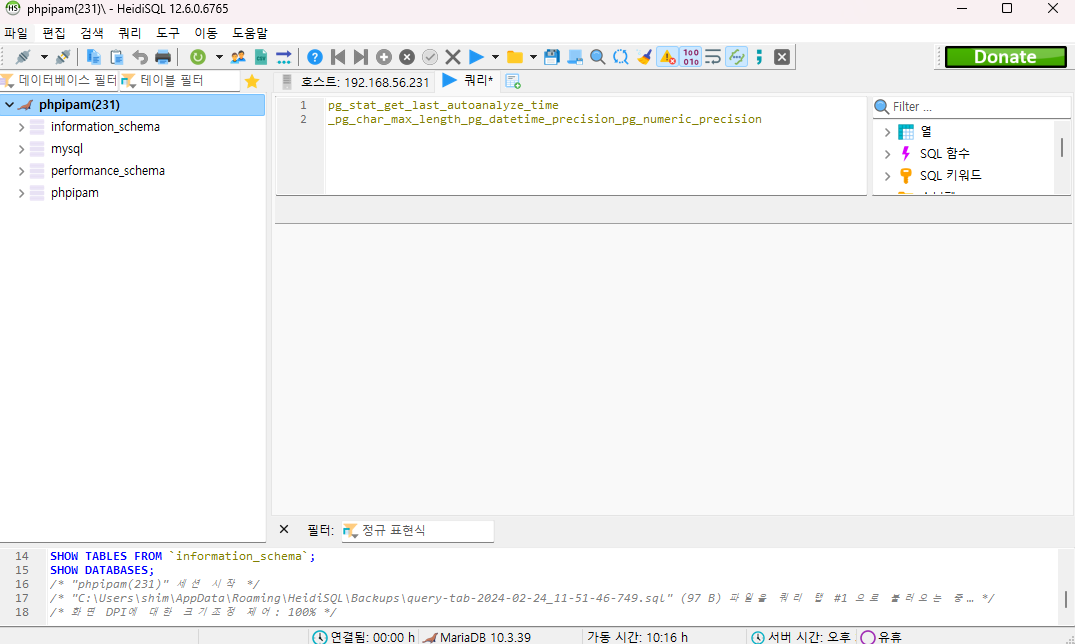
Task: Open the 파일 menu
Action: click(x=16, y=33)
